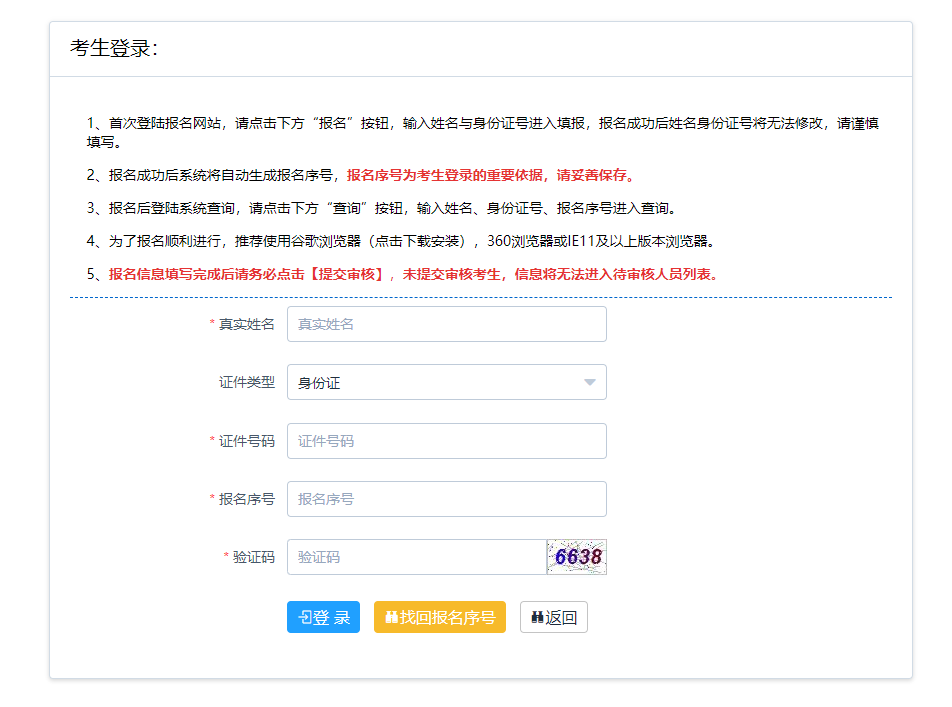Click the binoculars icon beside 找回报名序号

point(391,618)
